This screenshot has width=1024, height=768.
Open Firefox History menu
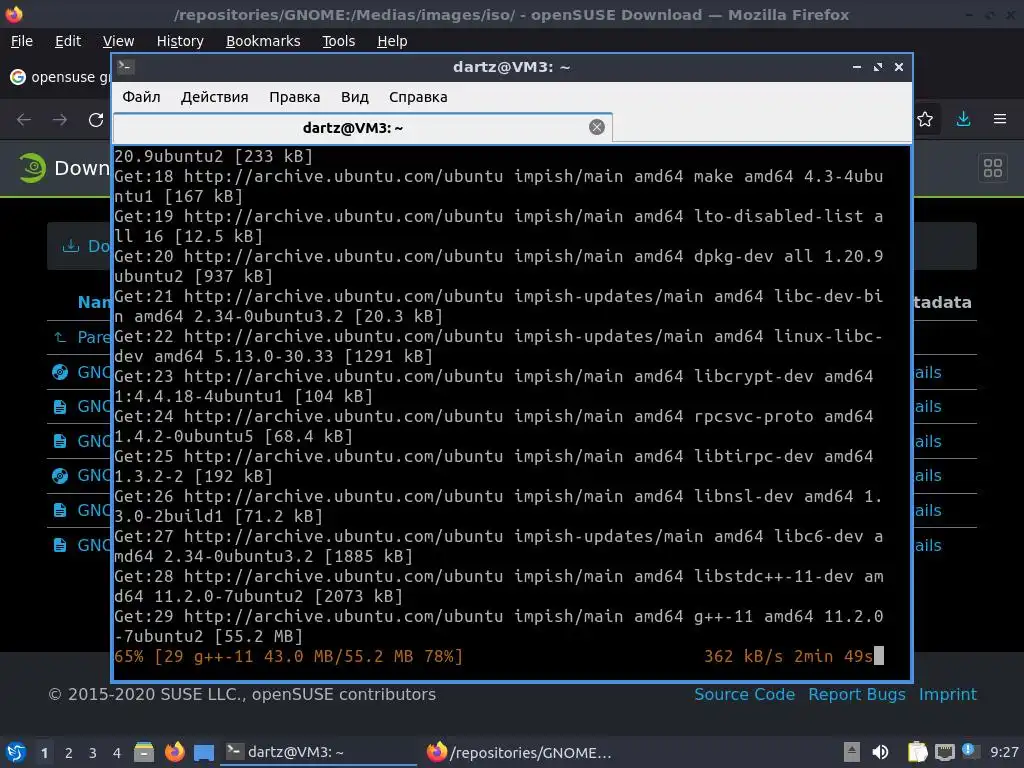[x=180, y=41]
